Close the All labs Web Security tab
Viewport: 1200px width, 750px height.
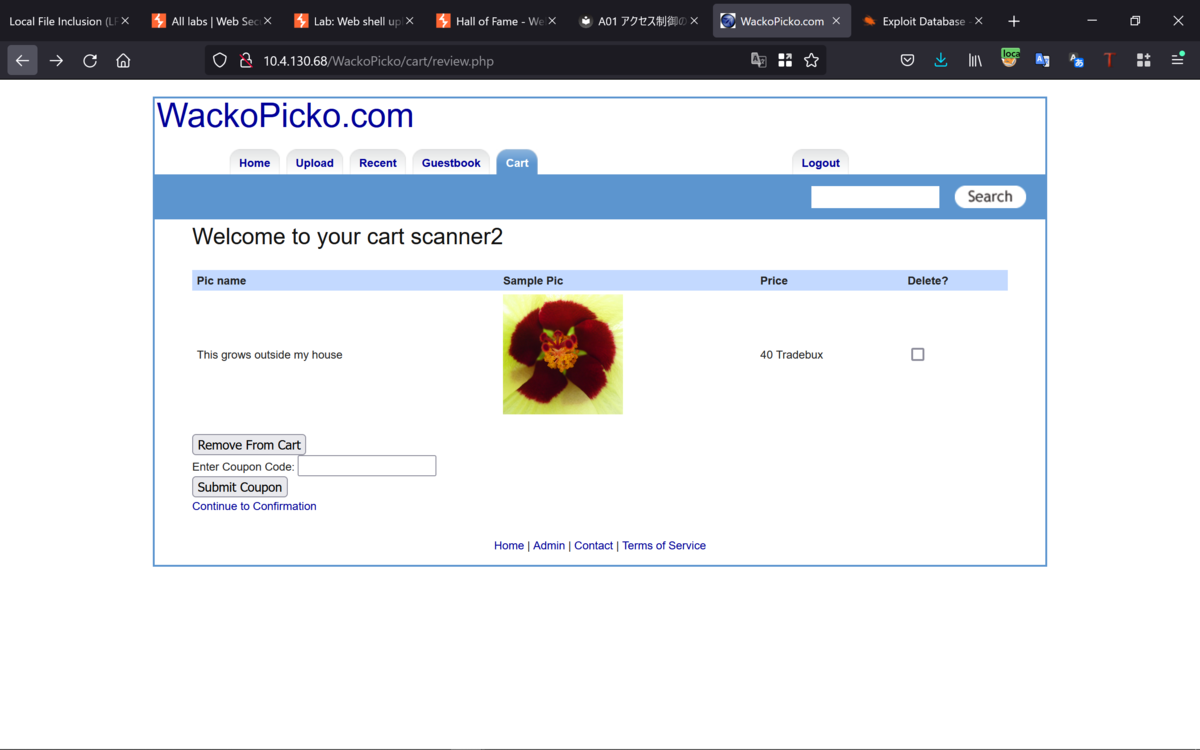click(268, 21)
